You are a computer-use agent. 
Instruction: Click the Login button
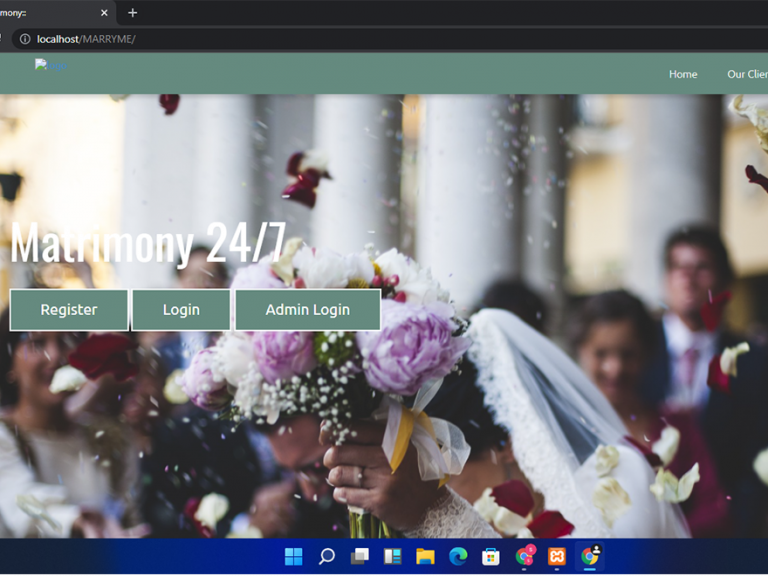pyautogui.click(x=181, y=310)
